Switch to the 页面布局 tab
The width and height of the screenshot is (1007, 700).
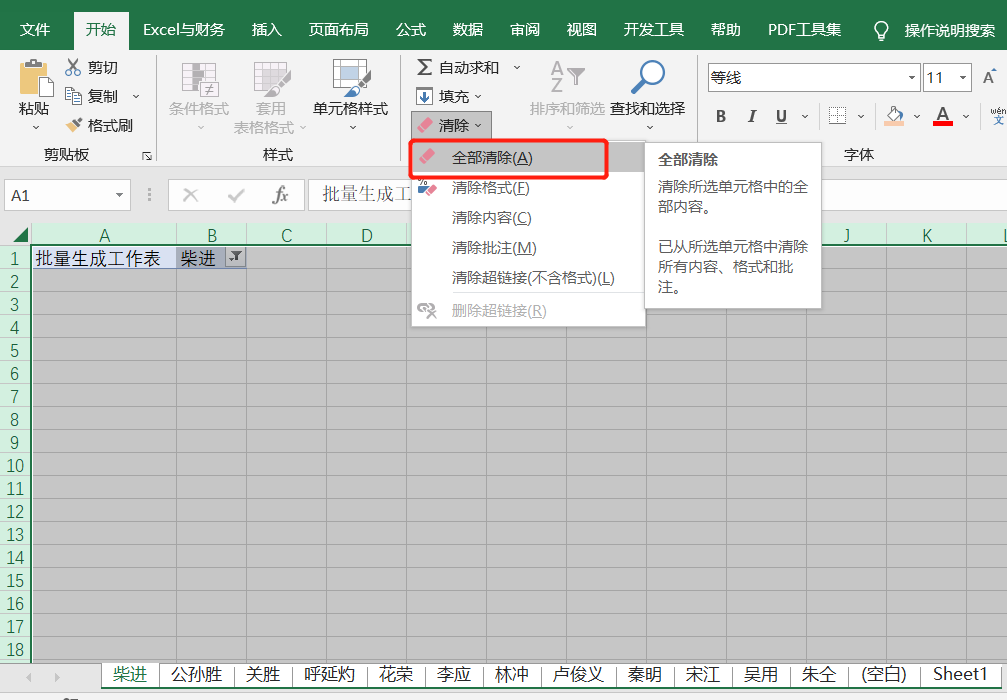point(338,30)
